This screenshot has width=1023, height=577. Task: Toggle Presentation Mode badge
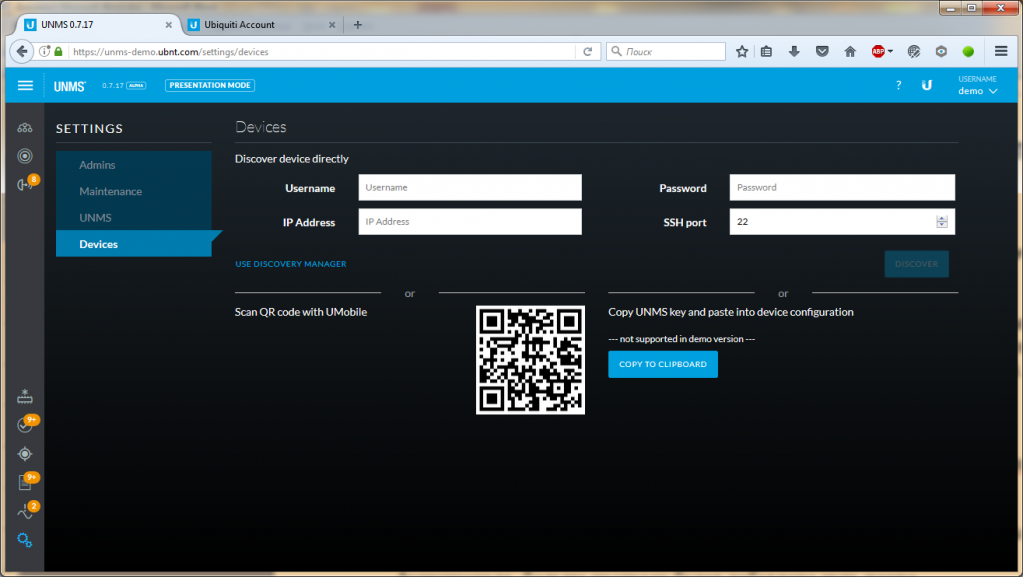coord(210,86)
